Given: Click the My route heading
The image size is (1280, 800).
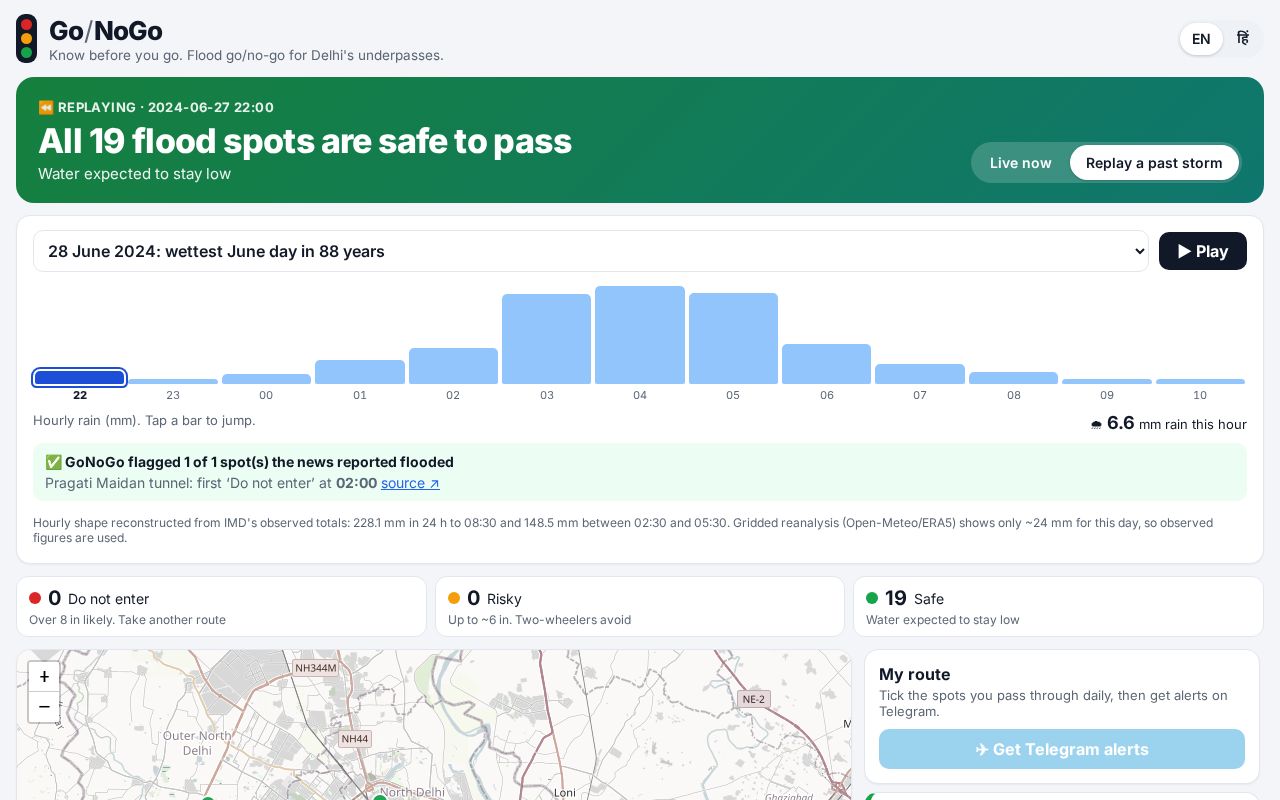Looking at the screenshot, I should pos(915,675).
